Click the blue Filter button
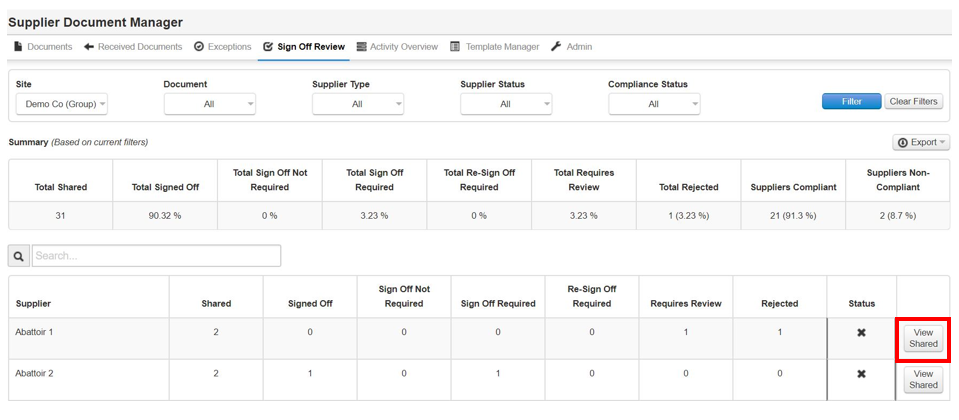This screenshot has height=420, width=959. coord(851,101)
